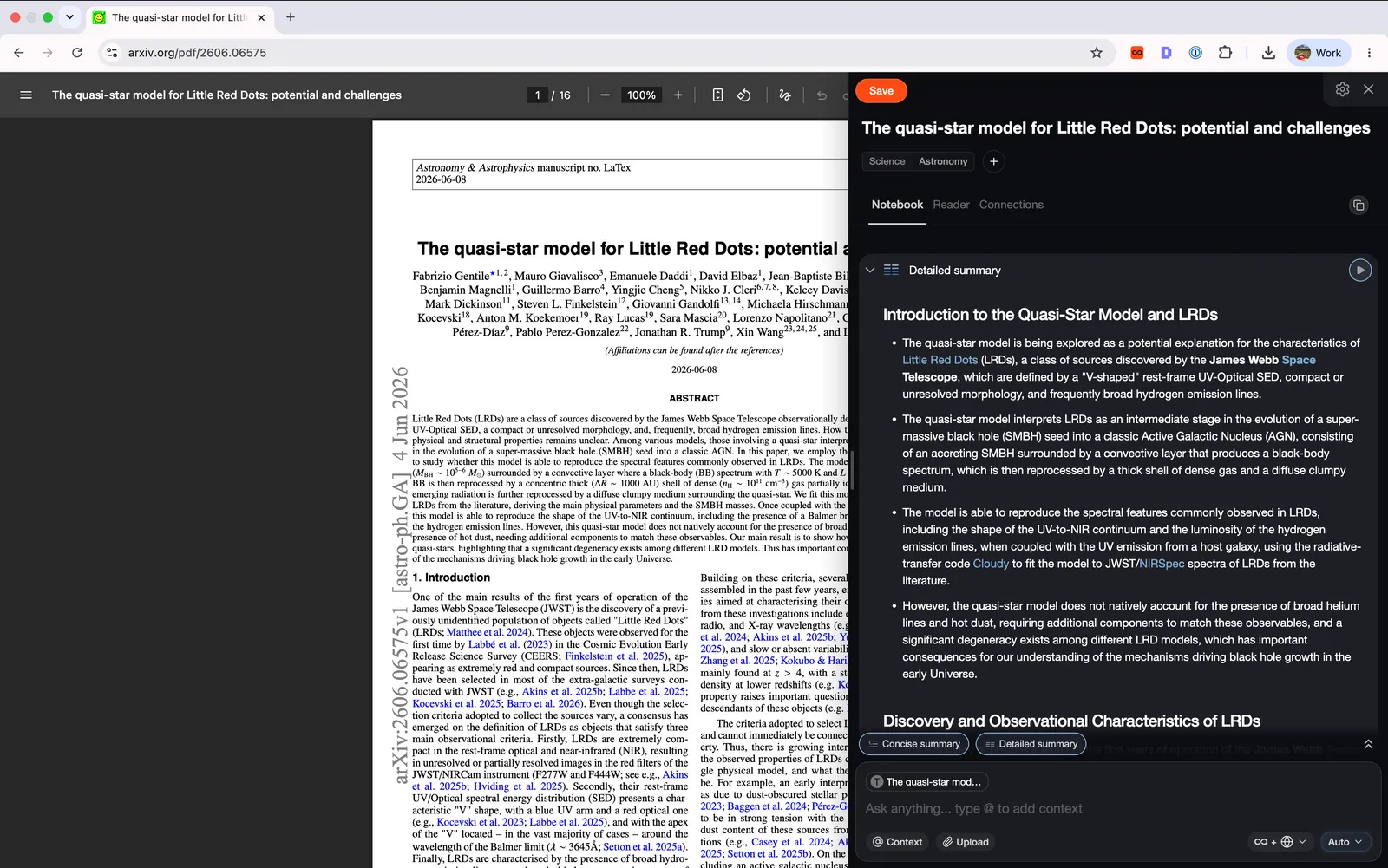Play the detailed summary audio
The width and height of the screenshot is (1388, 868).
[x=1360, y=271]
